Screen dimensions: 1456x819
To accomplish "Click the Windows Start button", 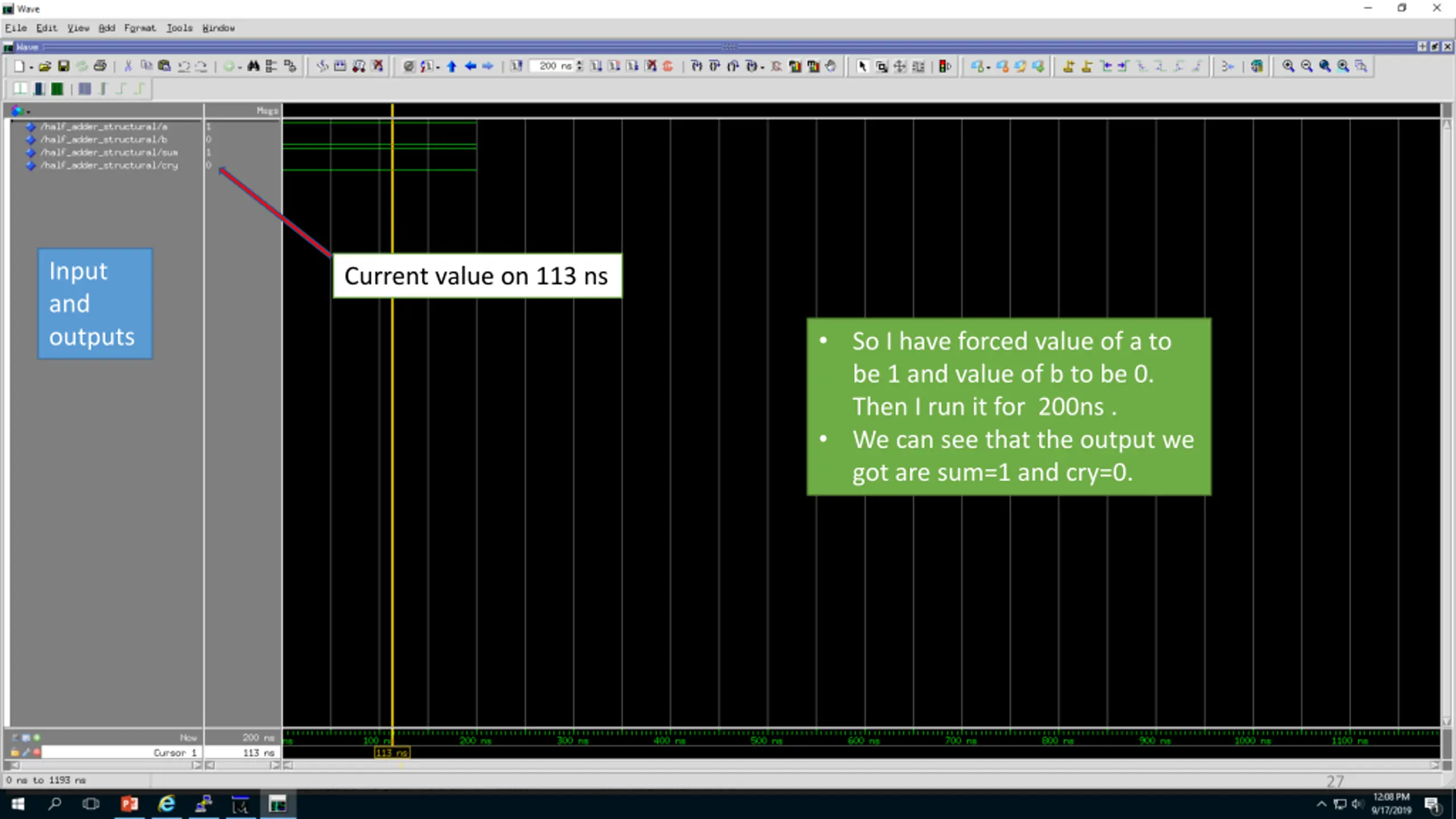I will [18, 804].
